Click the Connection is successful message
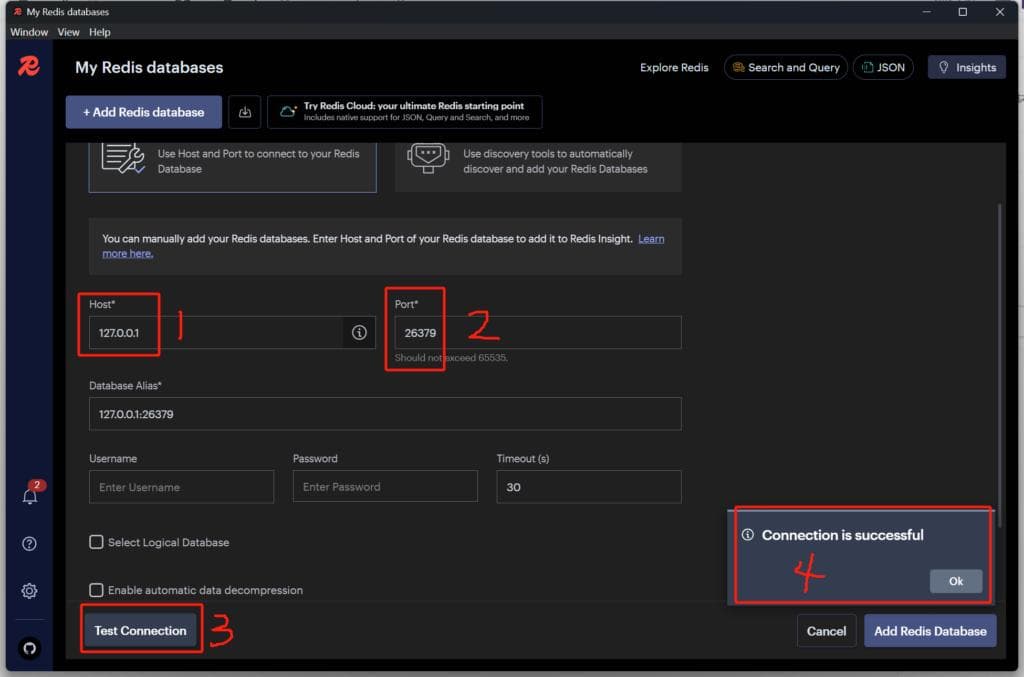This screenshot has width=1024, height=677. point(842,535)
